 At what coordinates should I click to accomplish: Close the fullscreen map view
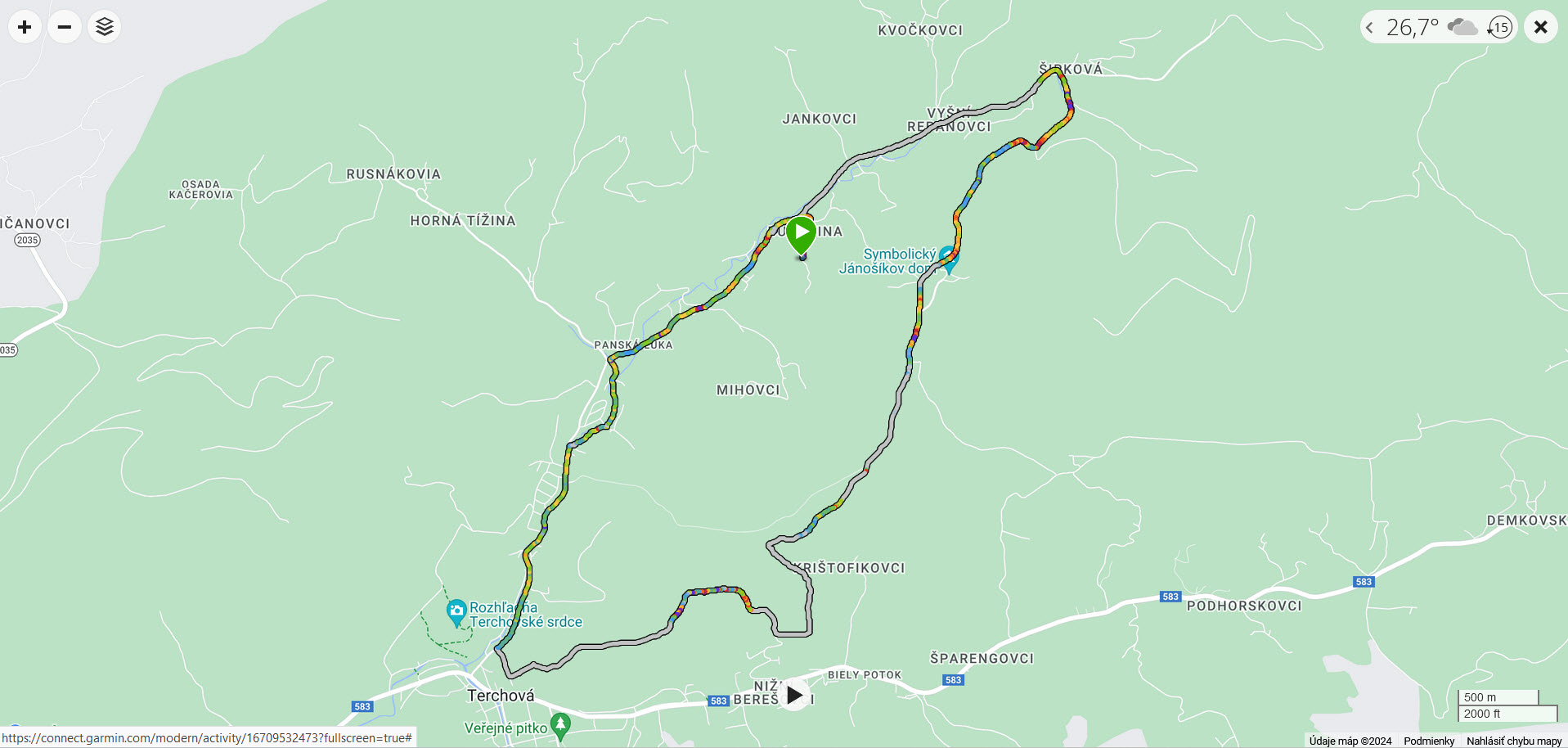pyautogui.click(x=1541, y=27)
